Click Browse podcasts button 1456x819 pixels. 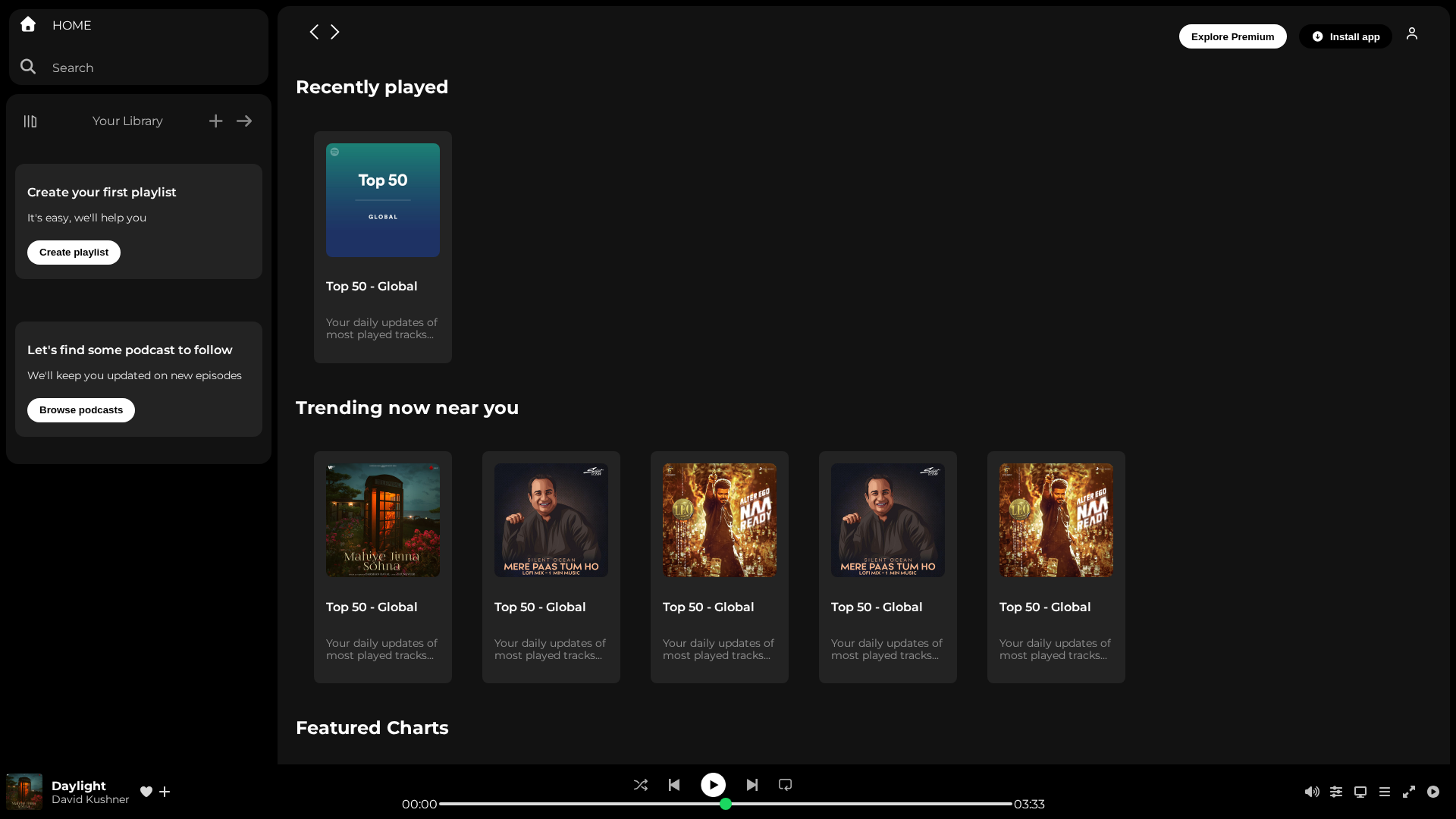[81, 410]
